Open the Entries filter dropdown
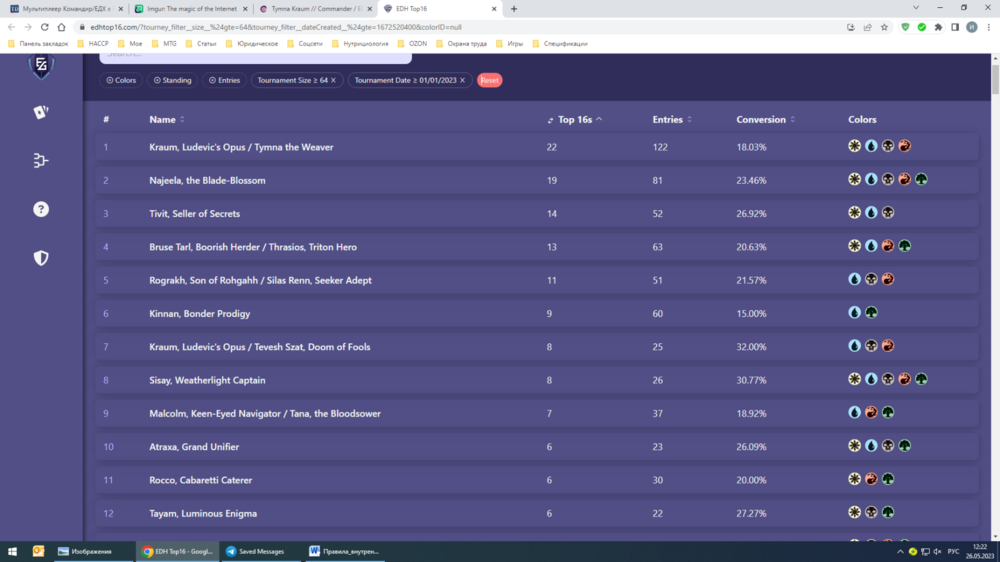The width and height of the screenshot is (1000, 562). [224, 80]
